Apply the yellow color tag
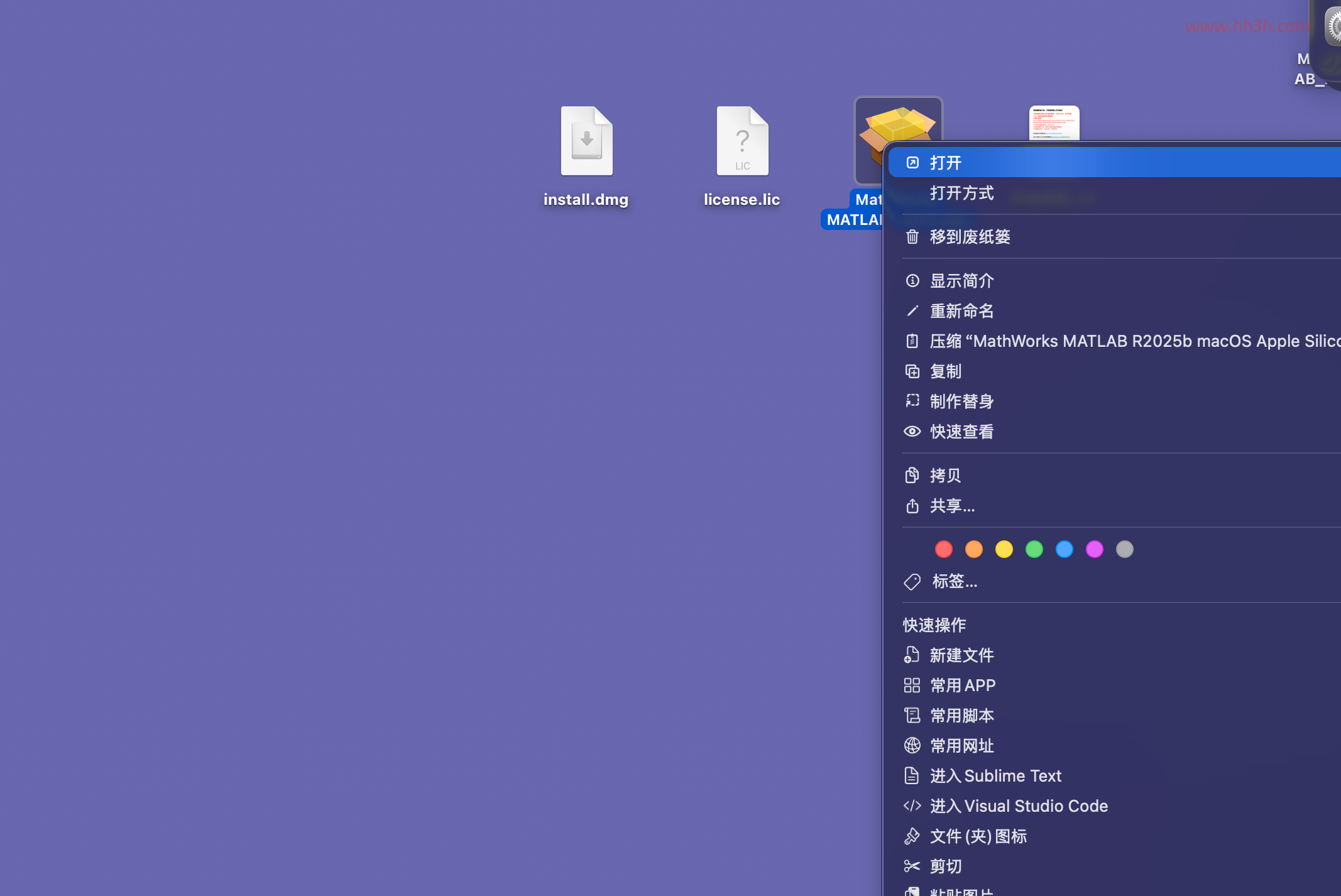 1004,549
